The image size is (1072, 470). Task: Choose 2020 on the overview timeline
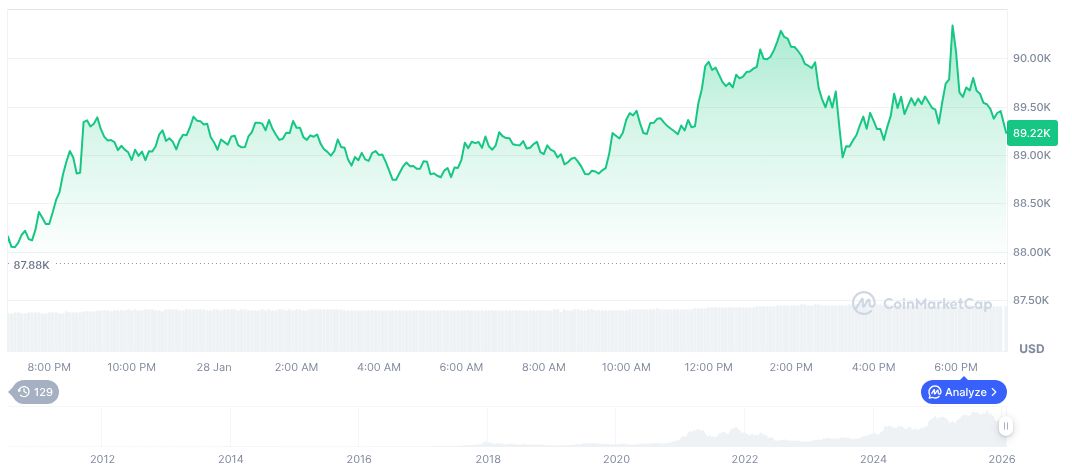(617, 459)
